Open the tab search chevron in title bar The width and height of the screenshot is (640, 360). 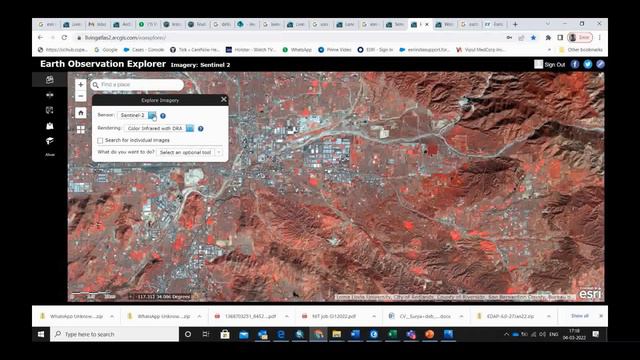pos(548,24)
